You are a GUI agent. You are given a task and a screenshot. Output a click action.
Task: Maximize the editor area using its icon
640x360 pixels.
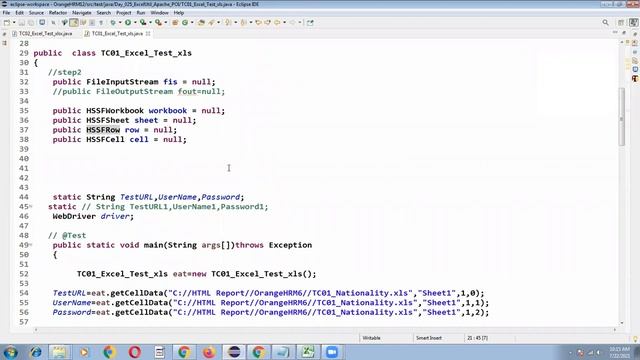point(624,33)
